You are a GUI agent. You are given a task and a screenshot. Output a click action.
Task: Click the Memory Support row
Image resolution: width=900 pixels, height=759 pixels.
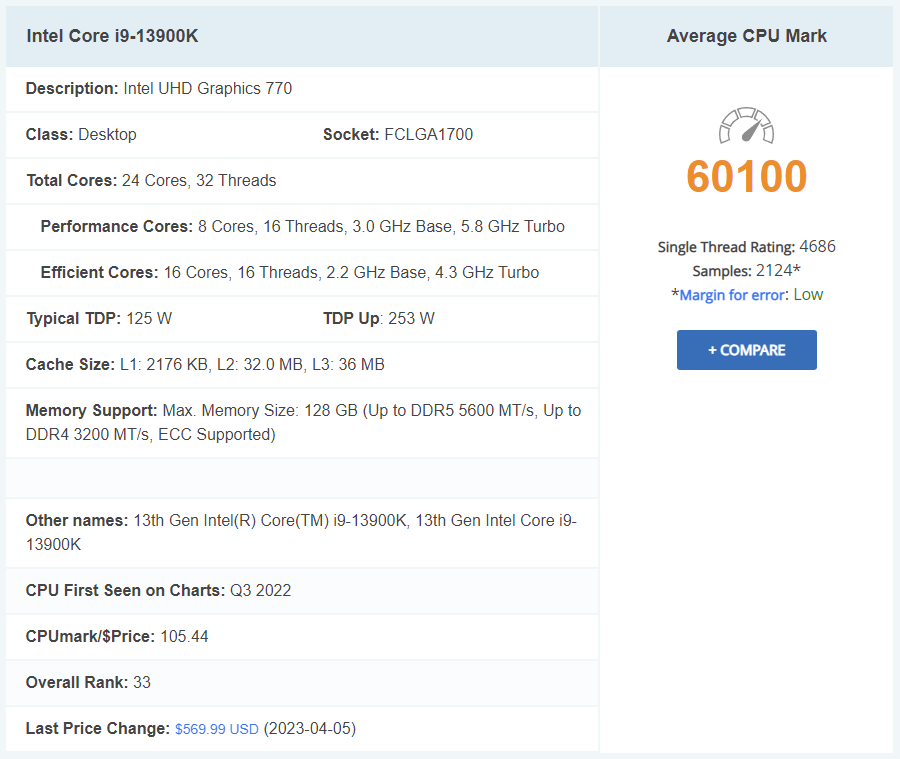[303, 423]
